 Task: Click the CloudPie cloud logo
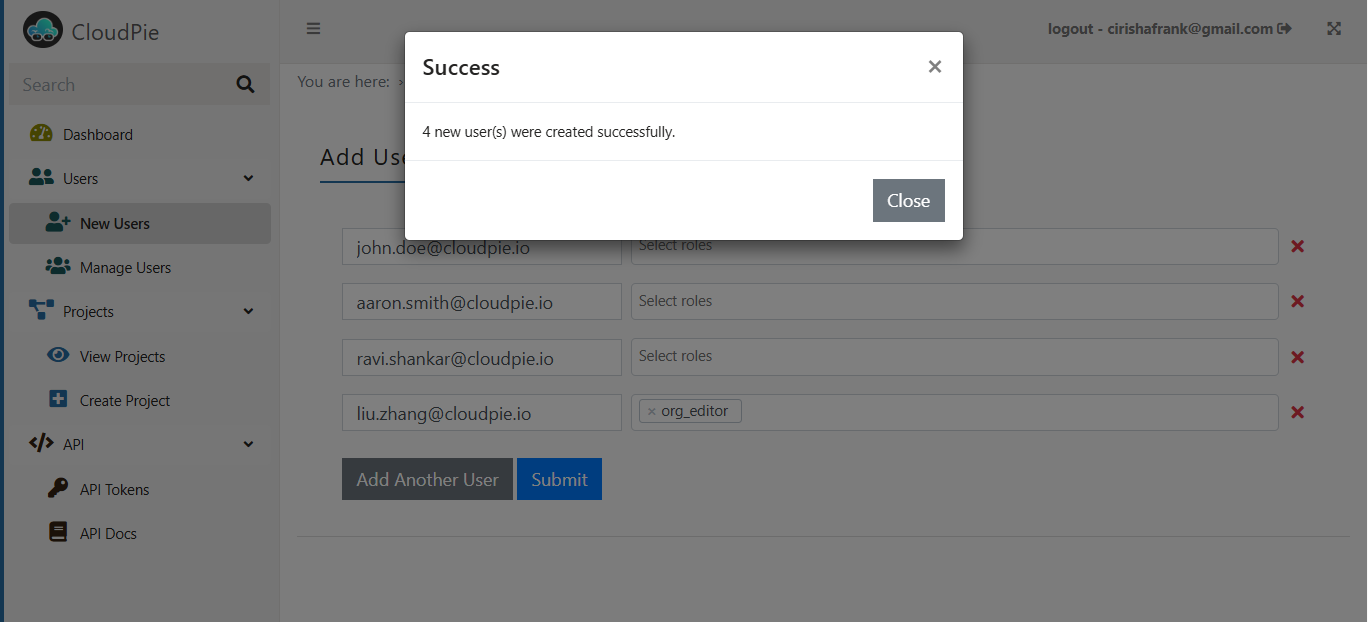43,30
